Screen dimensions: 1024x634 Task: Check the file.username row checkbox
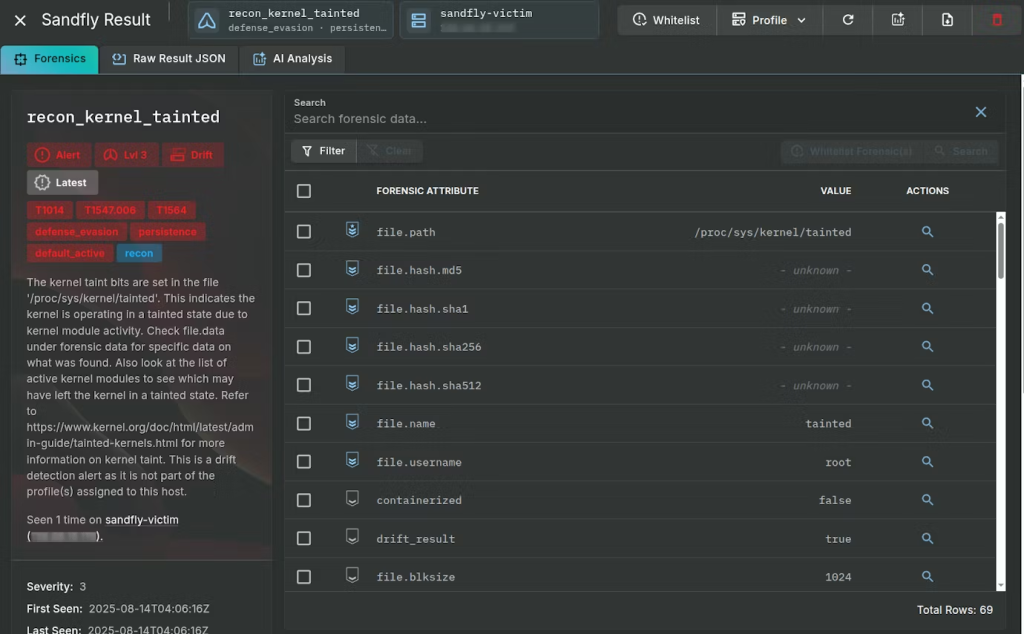click(x=304, y=462)
